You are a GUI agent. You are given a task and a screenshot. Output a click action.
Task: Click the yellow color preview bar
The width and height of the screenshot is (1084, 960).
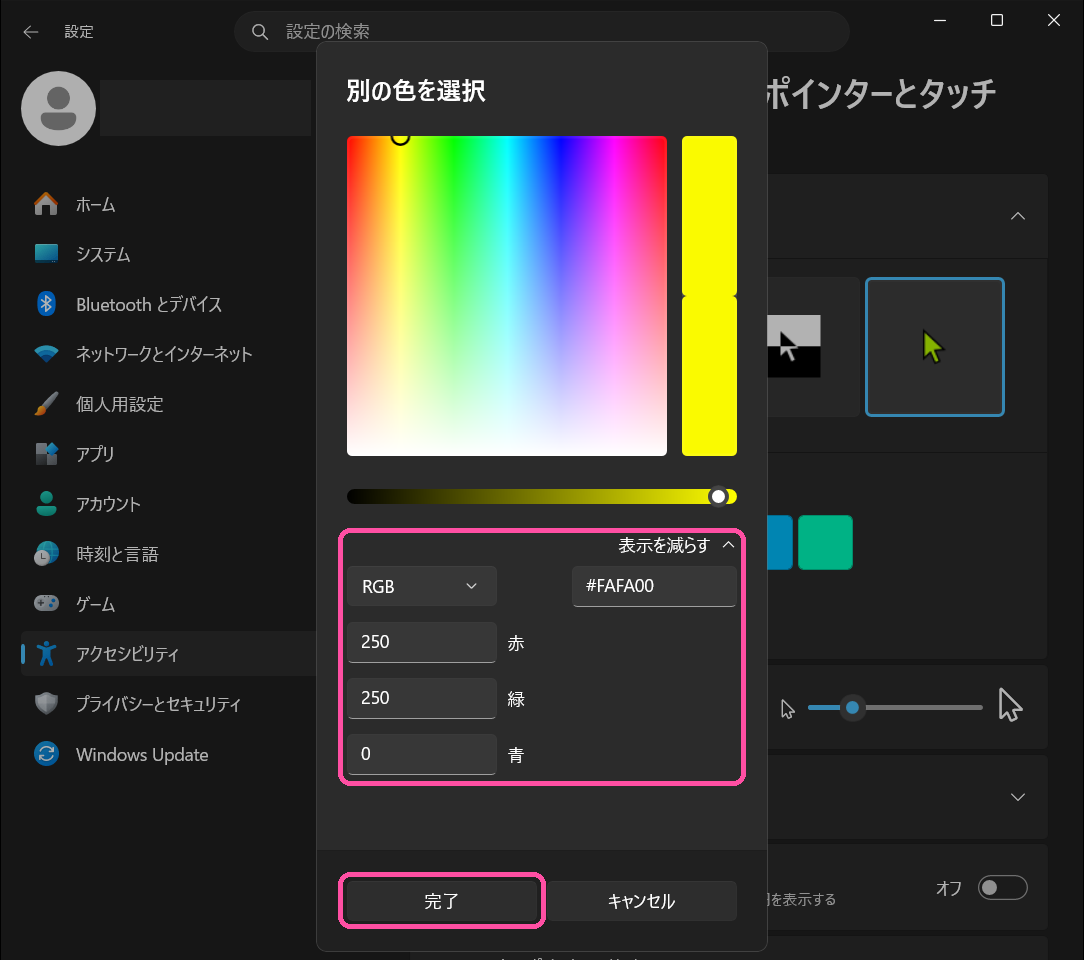tap(709, 296)
